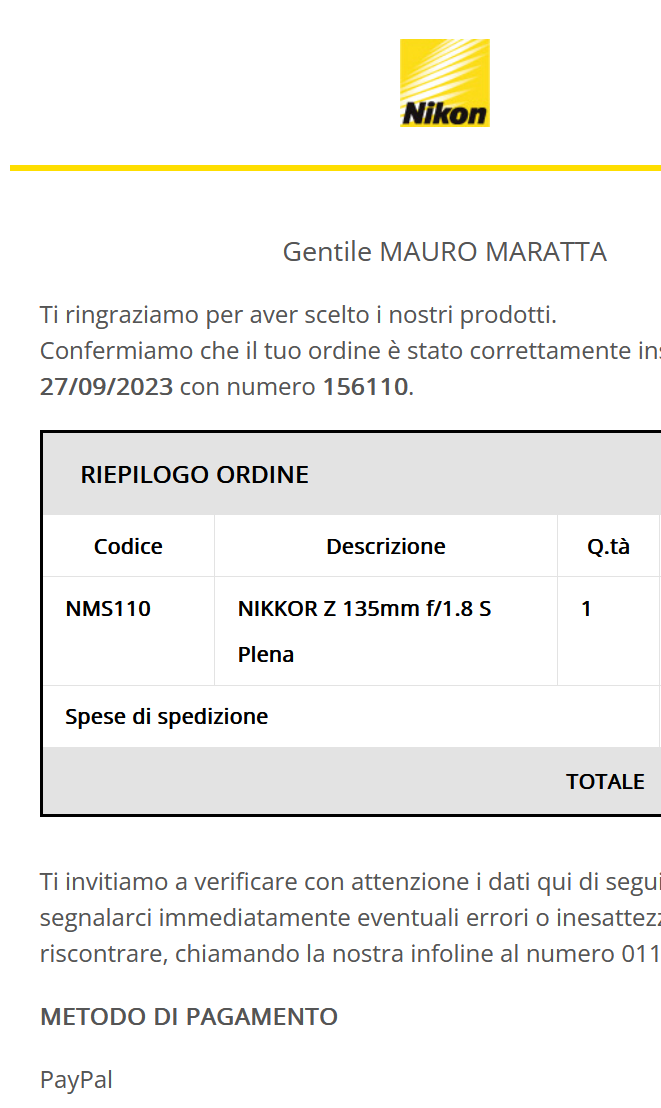Image resolution: width=661 pixels, height=1108 pixels.
Task: Click the order date 27/09/2023
Action: 106,387
